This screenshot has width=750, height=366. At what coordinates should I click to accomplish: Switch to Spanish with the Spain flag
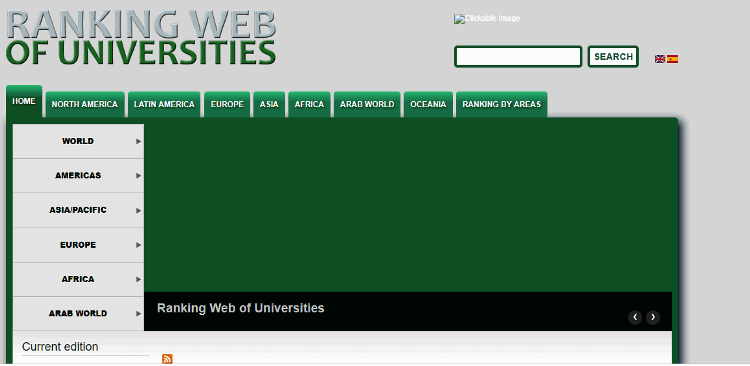click(x=672, y=59)
